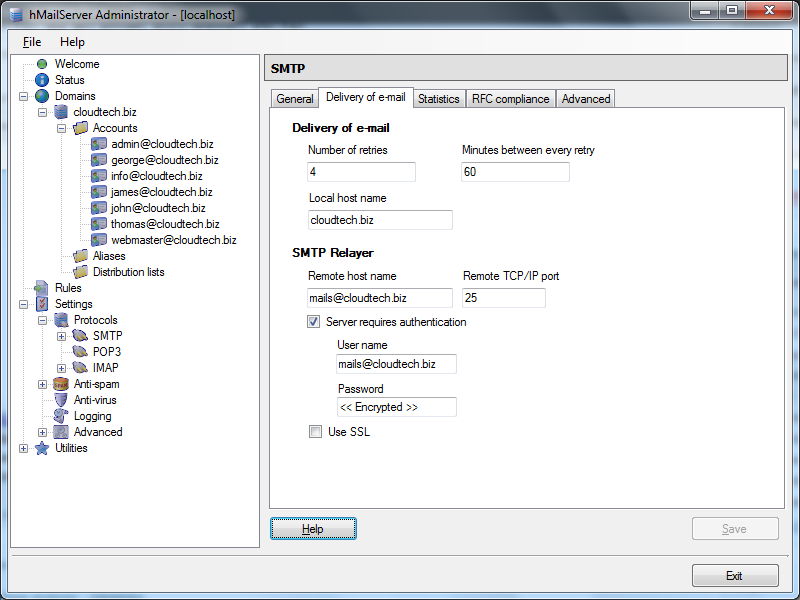
Task: Click the Utilities star icon
Action: click(42, 448)
